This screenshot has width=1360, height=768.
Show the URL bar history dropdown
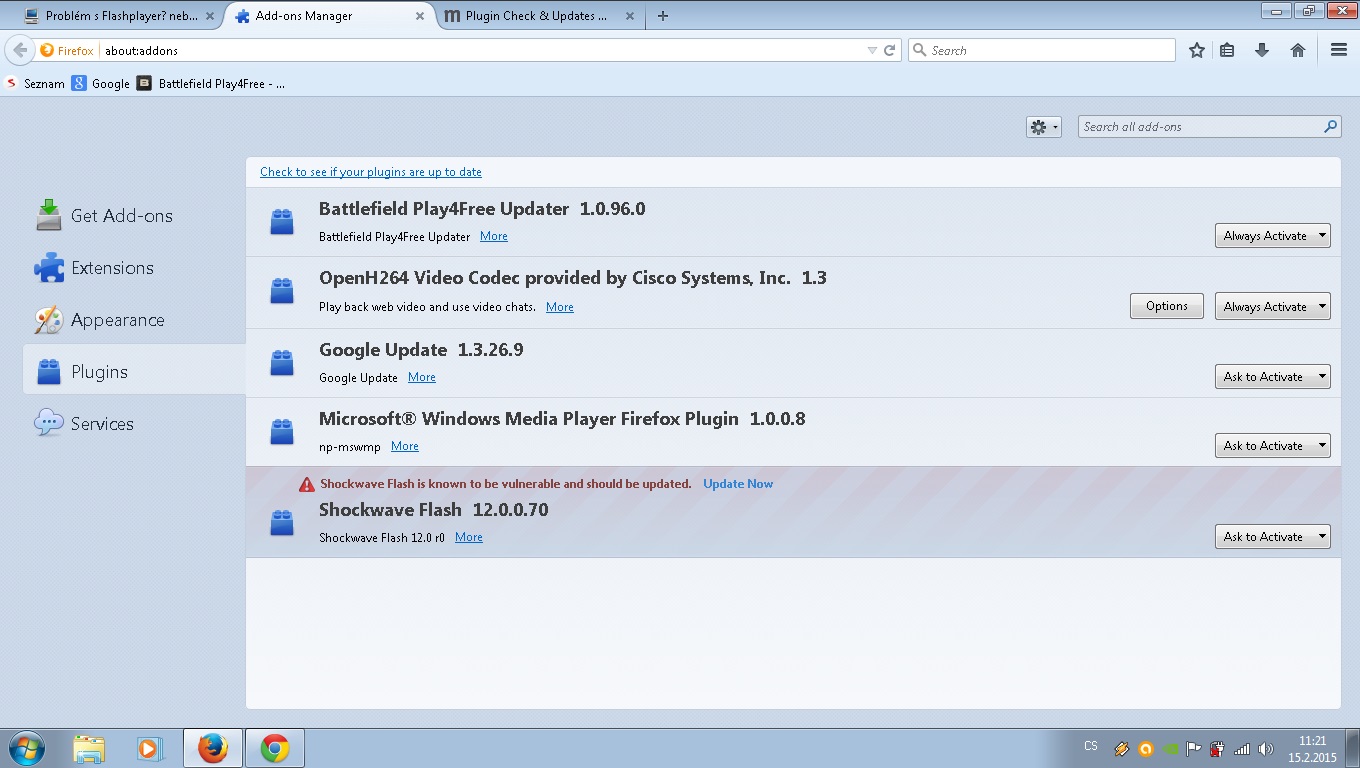[x=872, y=50]
